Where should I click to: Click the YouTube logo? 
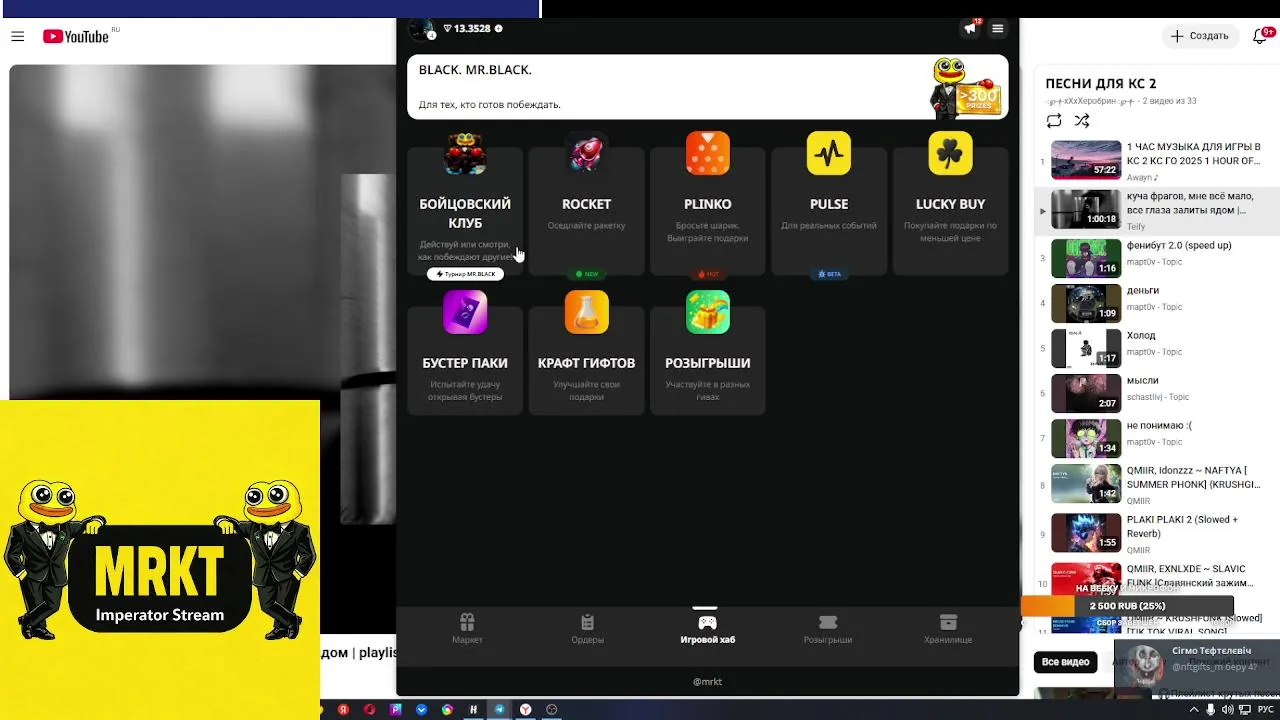(x=76, y=36)
